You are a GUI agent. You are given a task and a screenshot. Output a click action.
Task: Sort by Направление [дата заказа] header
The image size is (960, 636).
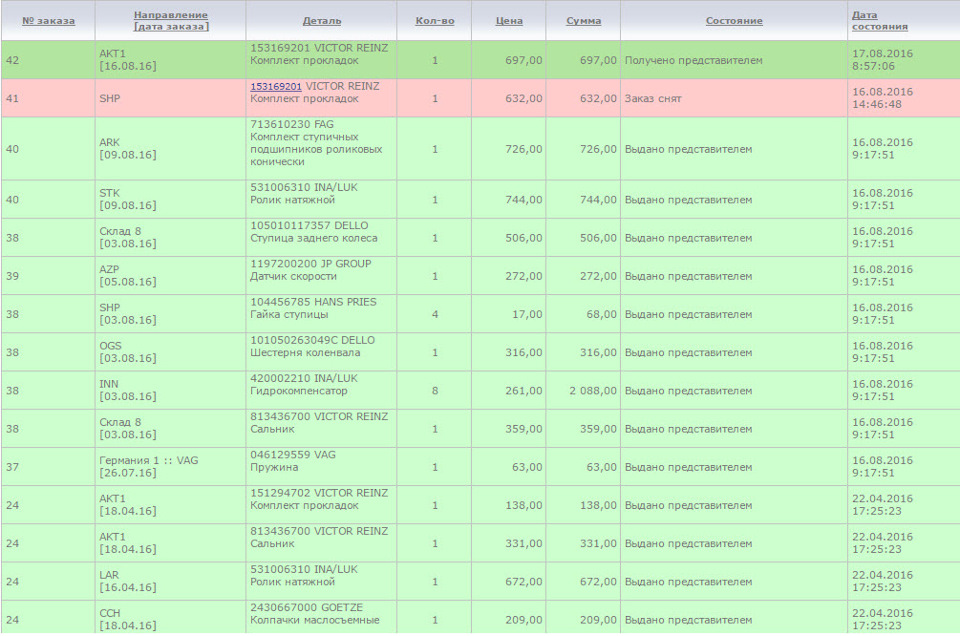pos(171,21)
